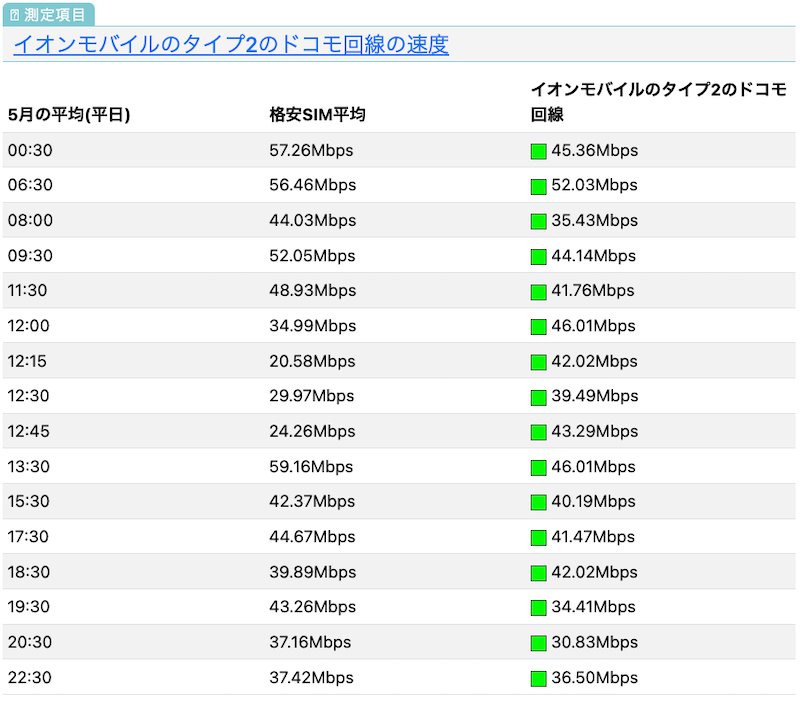800x701 pixels.
Task: Select the 45.36Mbps speed text
Action: pos(595,151)
